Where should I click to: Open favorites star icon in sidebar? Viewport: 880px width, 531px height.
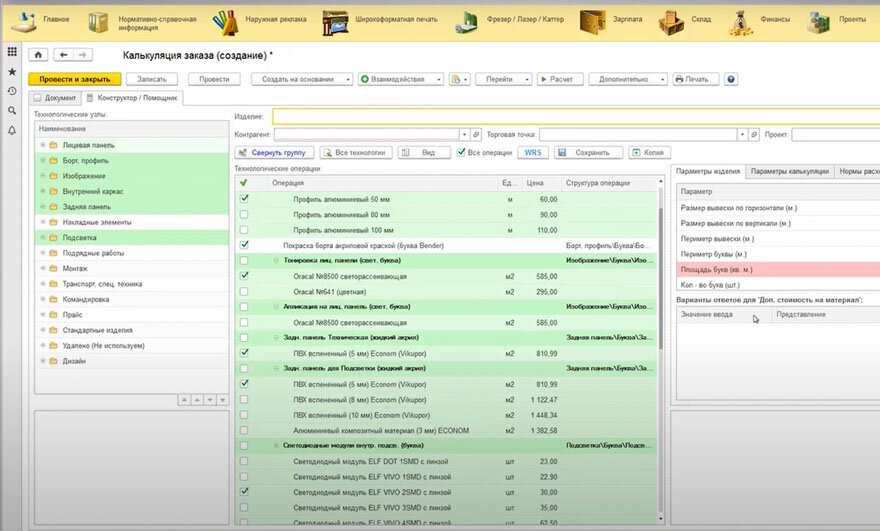(12, 71)
